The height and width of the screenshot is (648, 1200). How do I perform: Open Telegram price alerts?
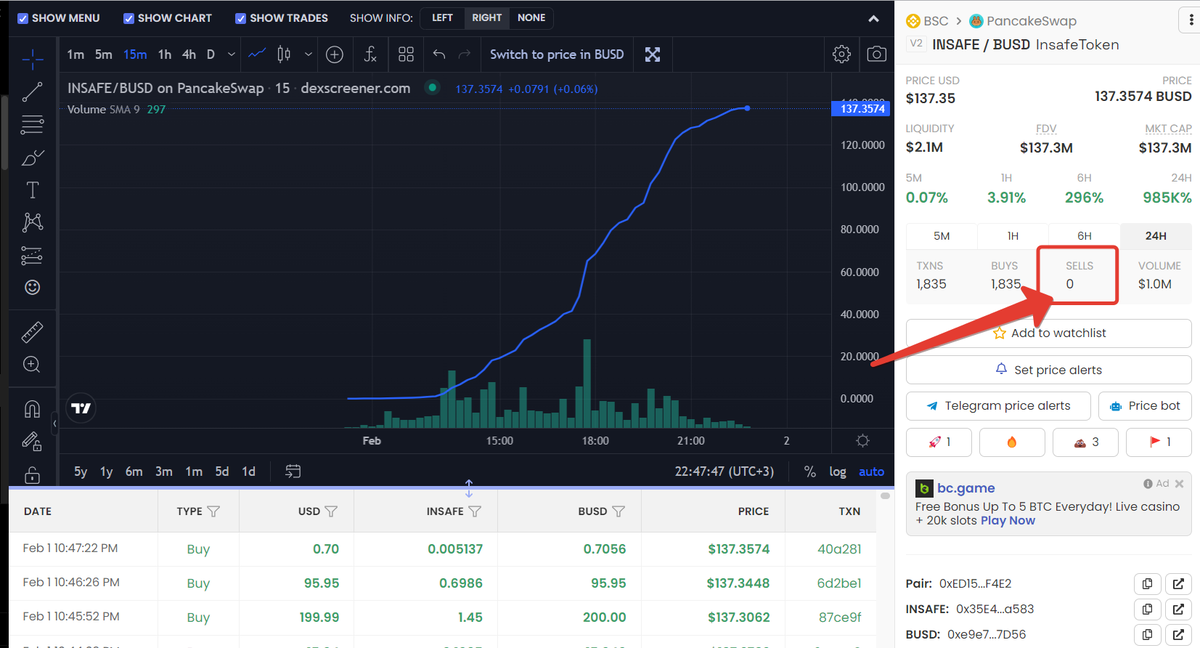(x=998, y=406)
